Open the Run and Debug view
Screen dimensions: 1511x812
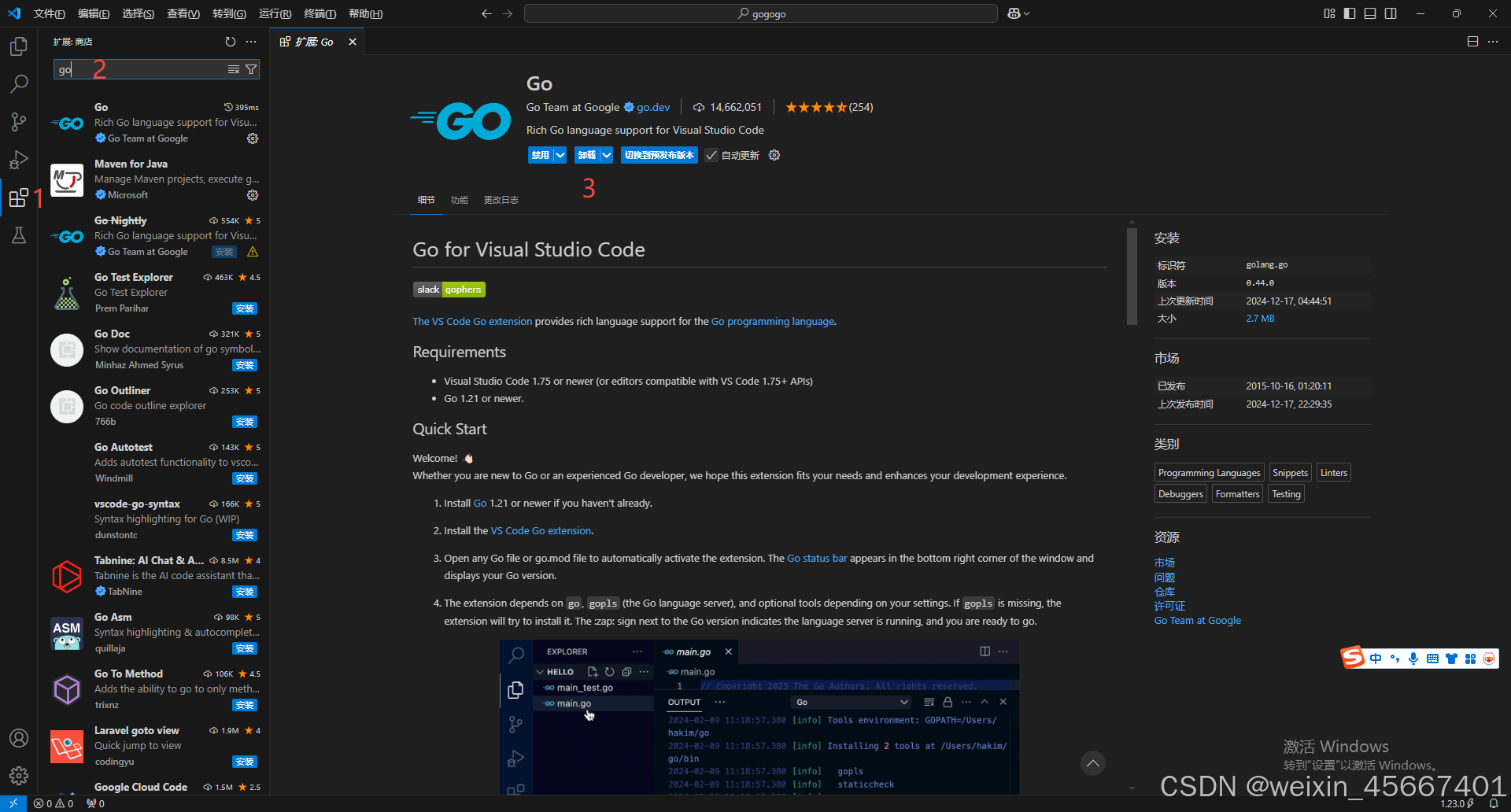click(x=19, y=160)
